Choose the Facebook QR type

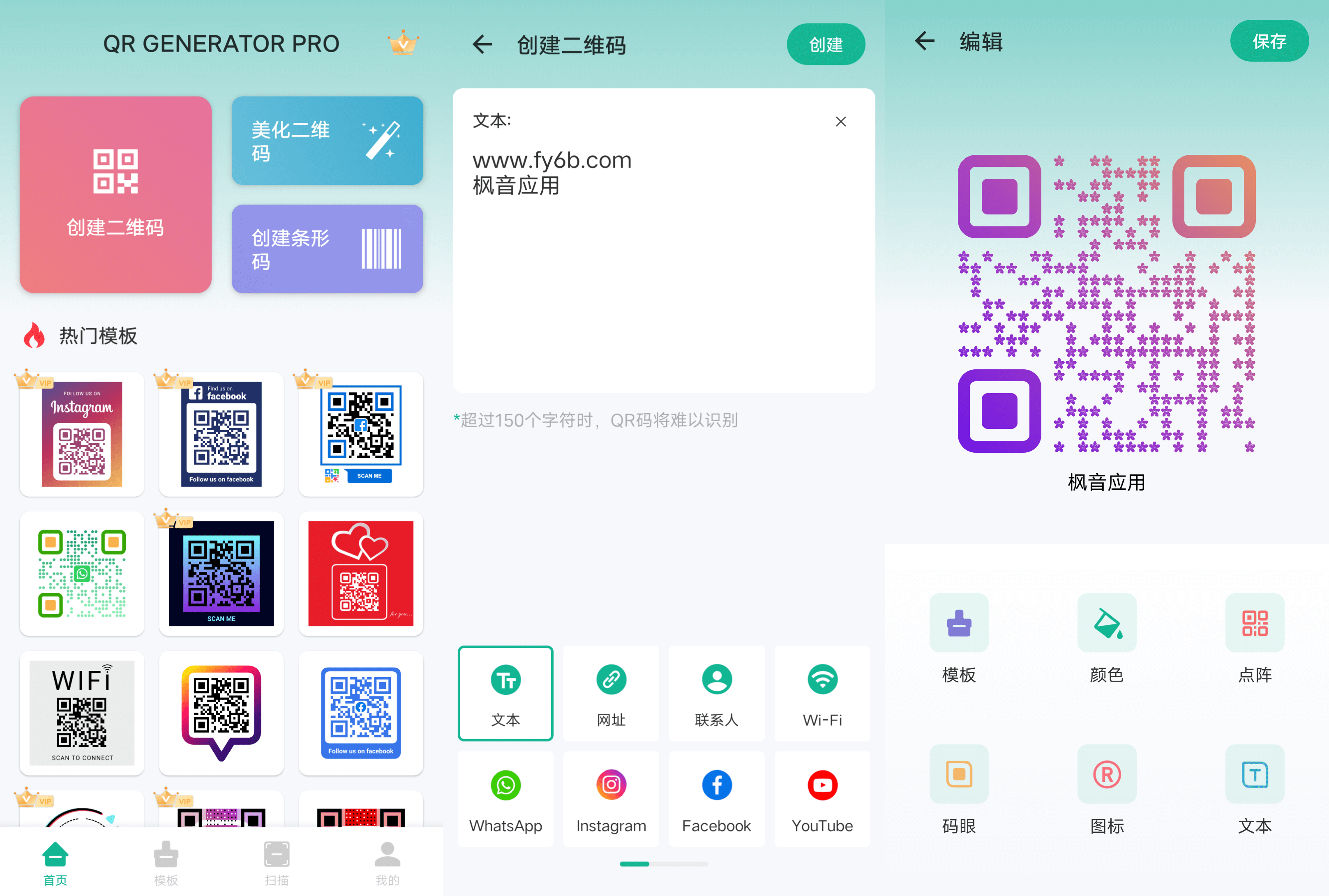[x=717, y=799]
